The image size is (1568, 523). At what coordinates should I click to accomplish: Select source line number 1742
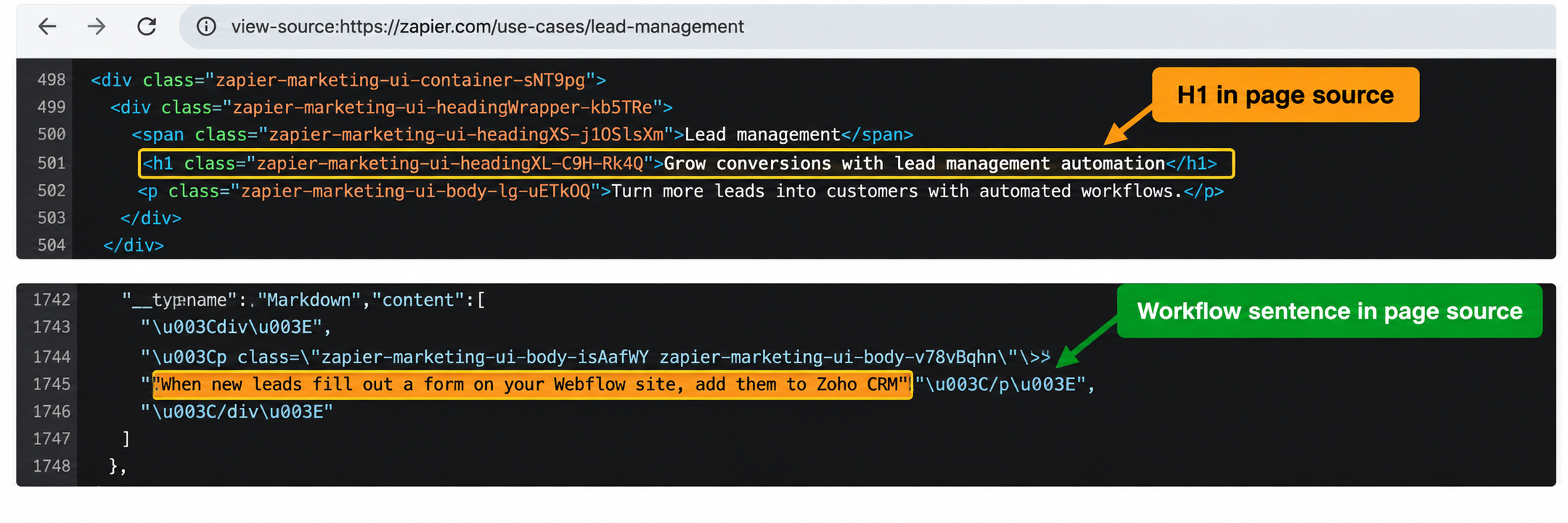click(51, 300)
